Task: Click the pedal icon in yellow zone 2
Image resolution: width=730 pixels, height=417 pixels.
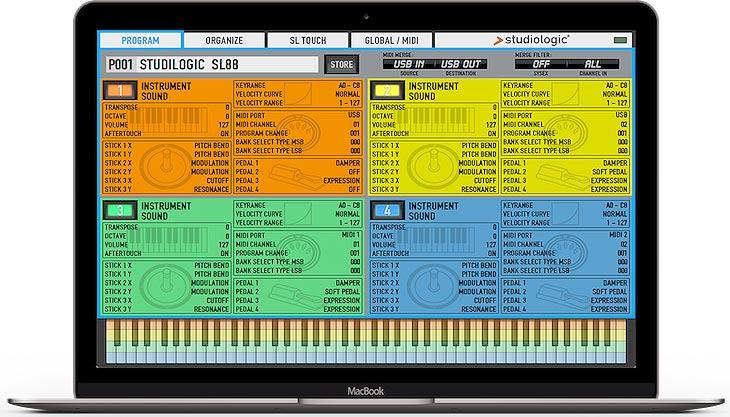Action: 563,177
